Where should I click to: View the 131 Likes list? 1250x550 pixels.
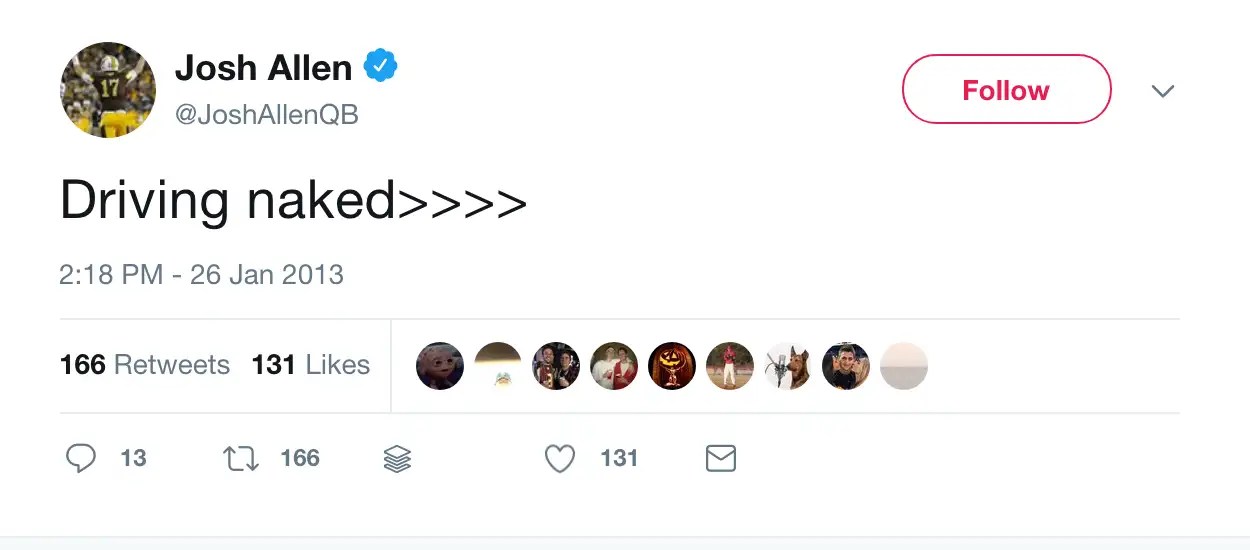[x=311, y=365]
